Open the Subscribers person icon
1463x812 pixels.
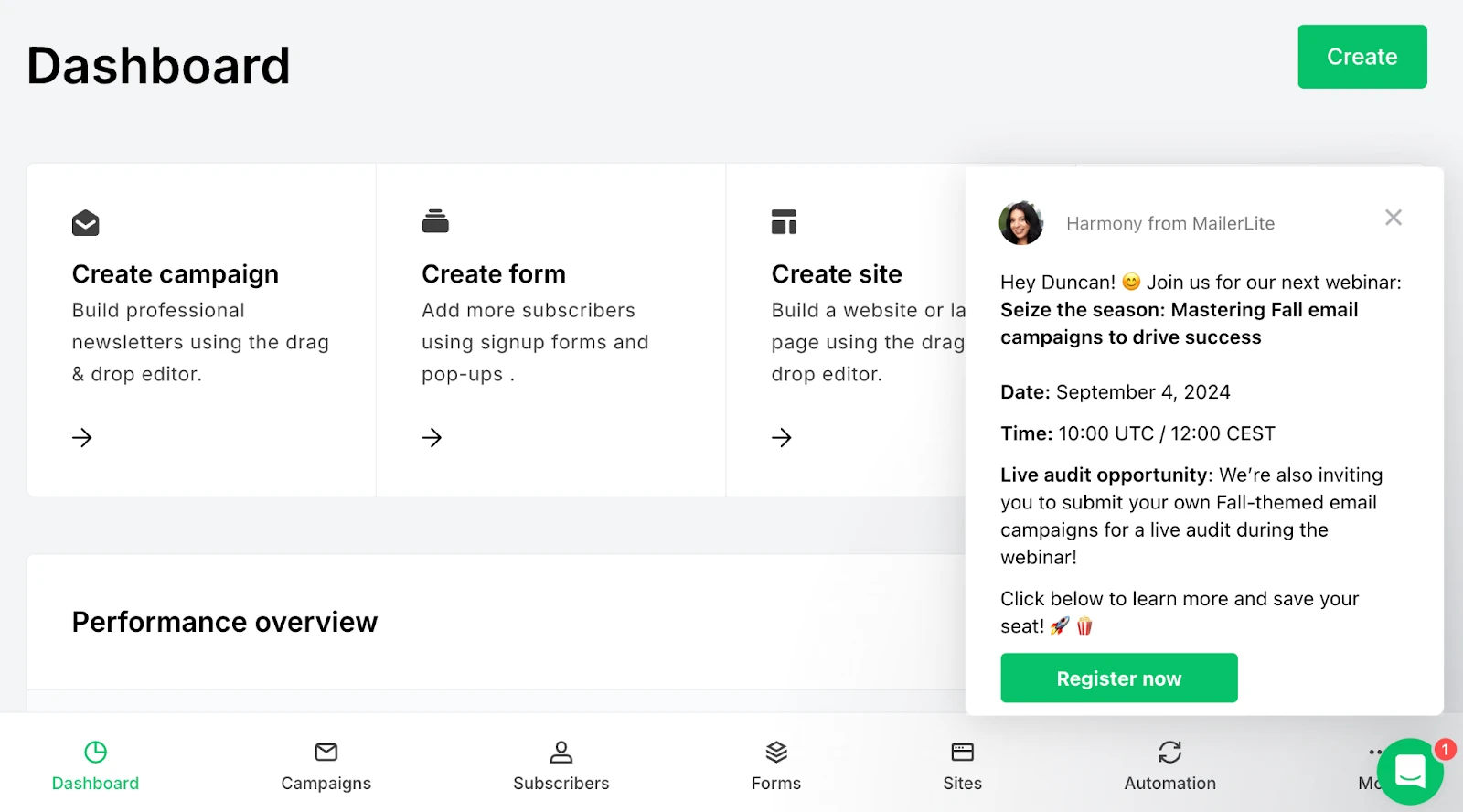pos(561,753)
